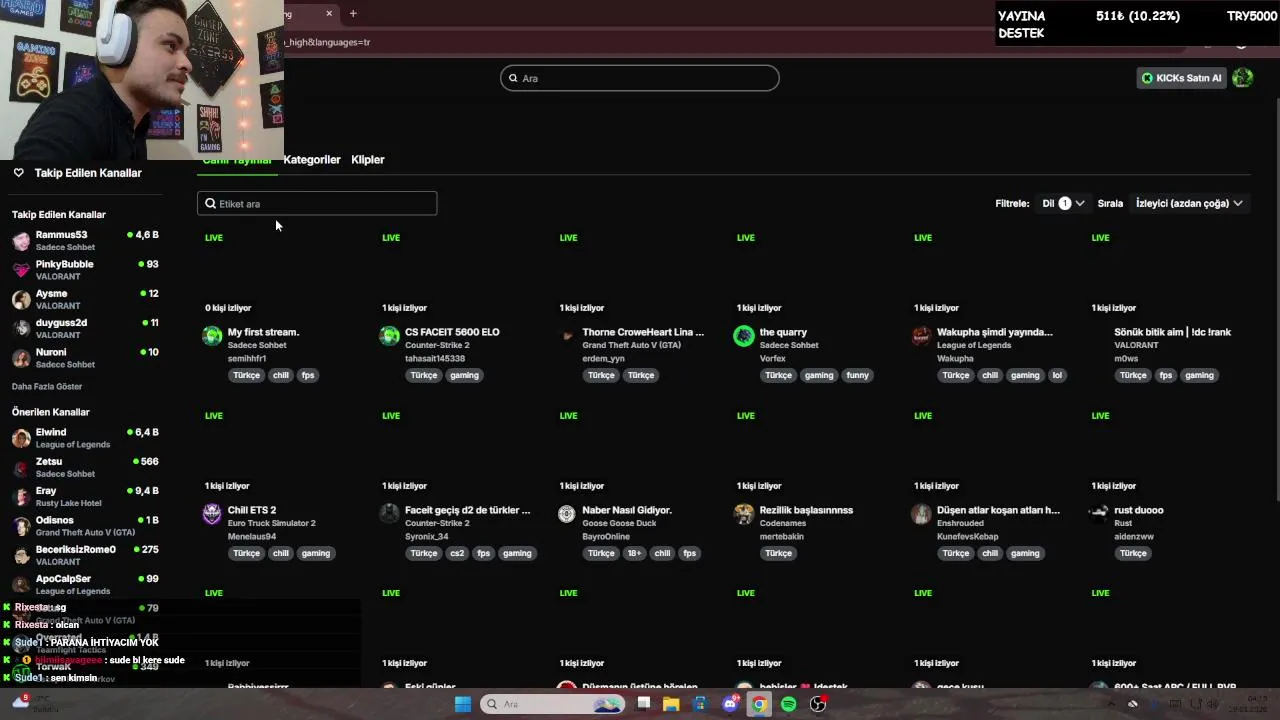Image resolution: width=1280 pixels, height=720 pixels.
Task: Click Goose Goose Duck category link
Action: (619, 523)
